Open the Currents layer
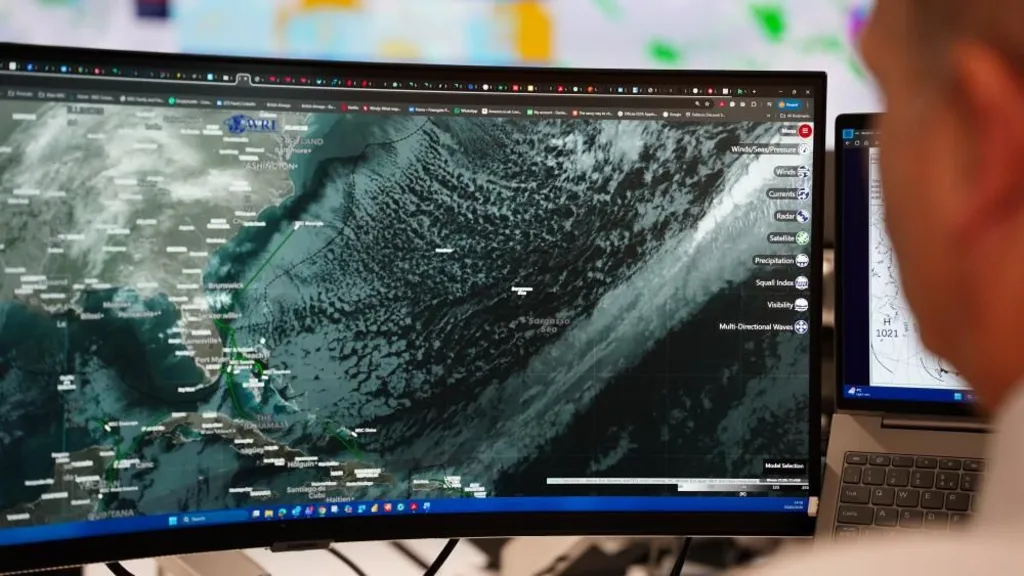 802,194
